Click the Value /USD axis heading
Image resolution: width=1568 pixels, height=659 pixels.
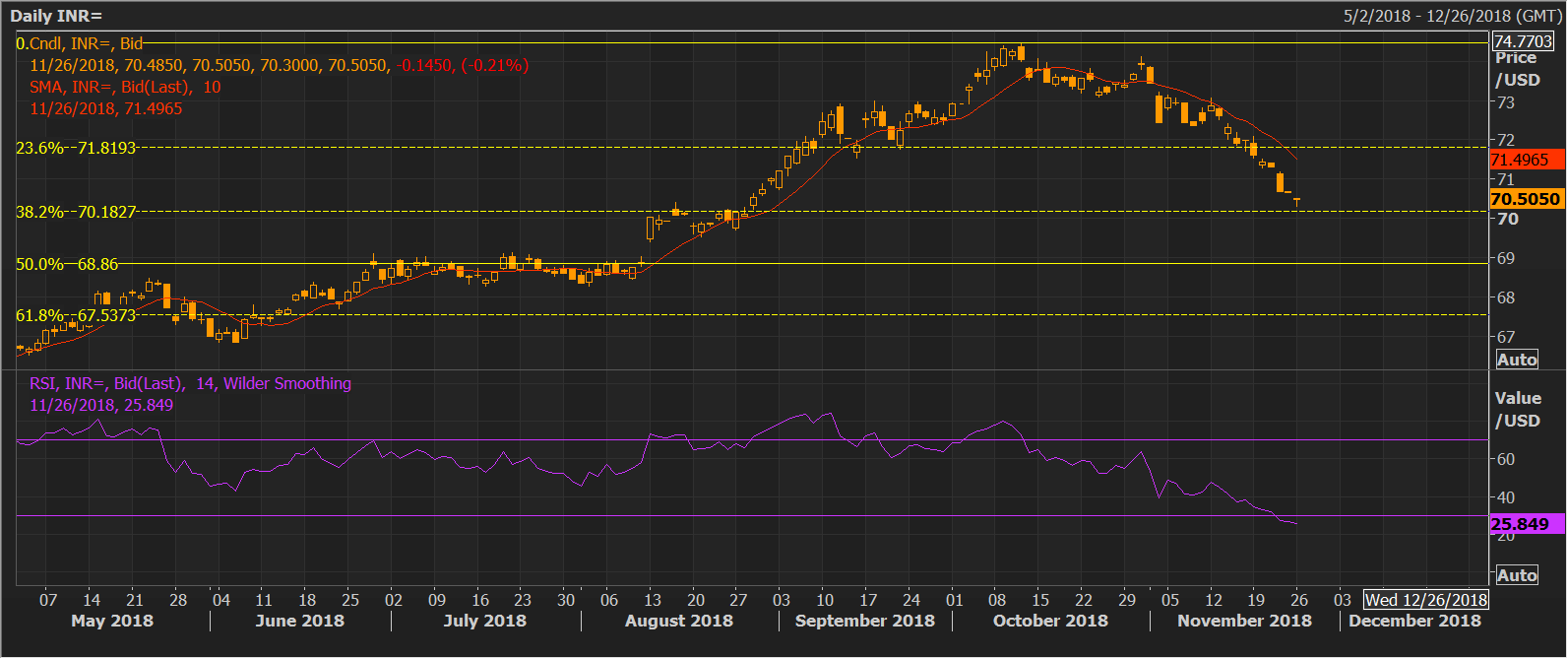1517,410
